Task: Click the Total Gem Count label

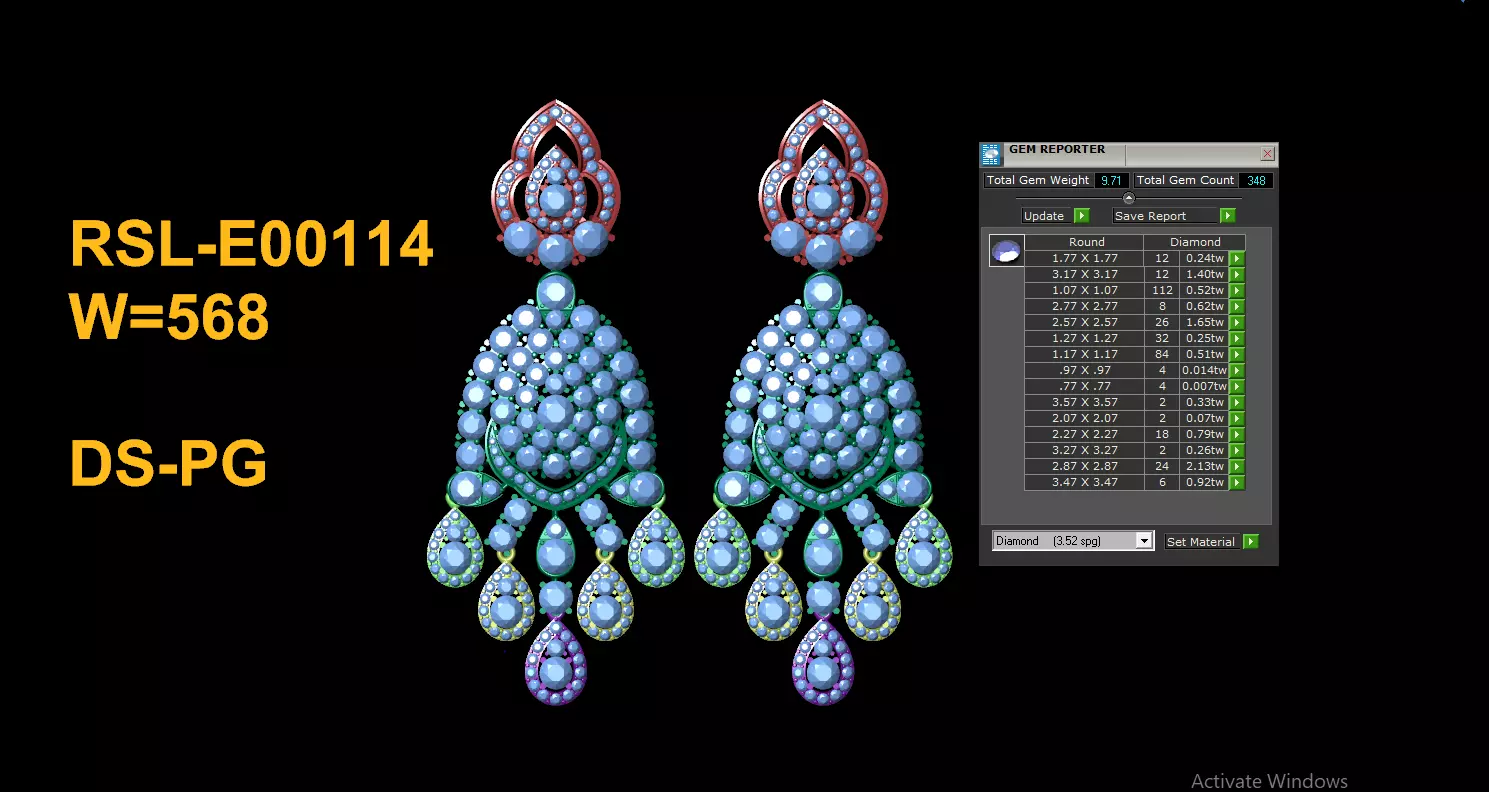Action: pos(1185,180)
